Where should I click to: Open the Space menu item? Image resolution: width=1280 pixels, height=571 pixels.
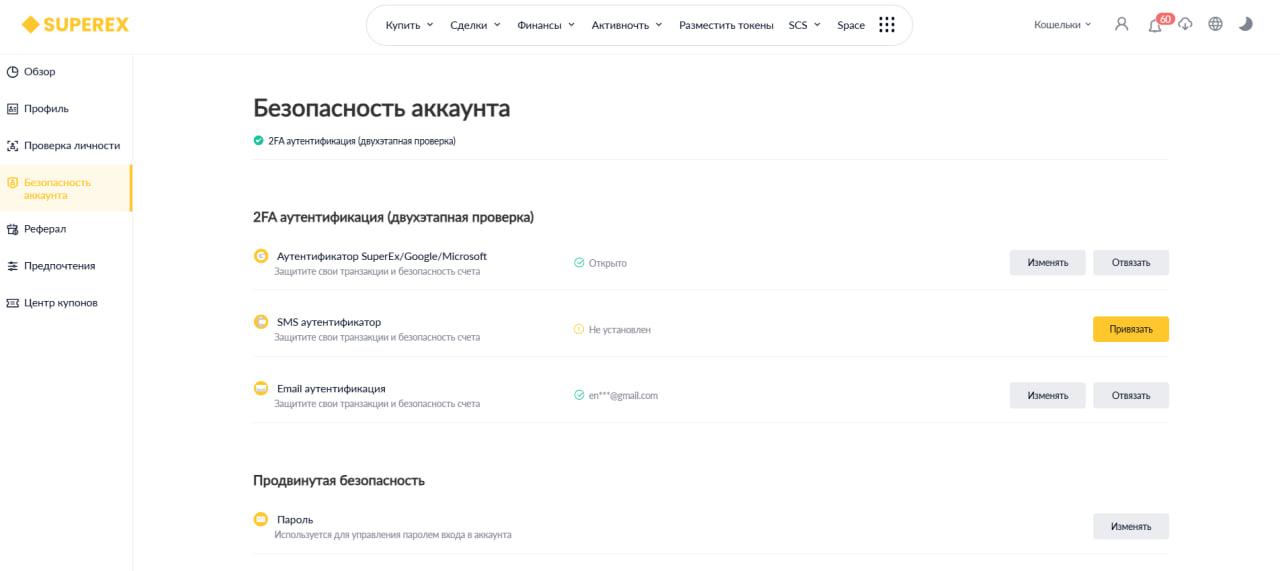851,25
